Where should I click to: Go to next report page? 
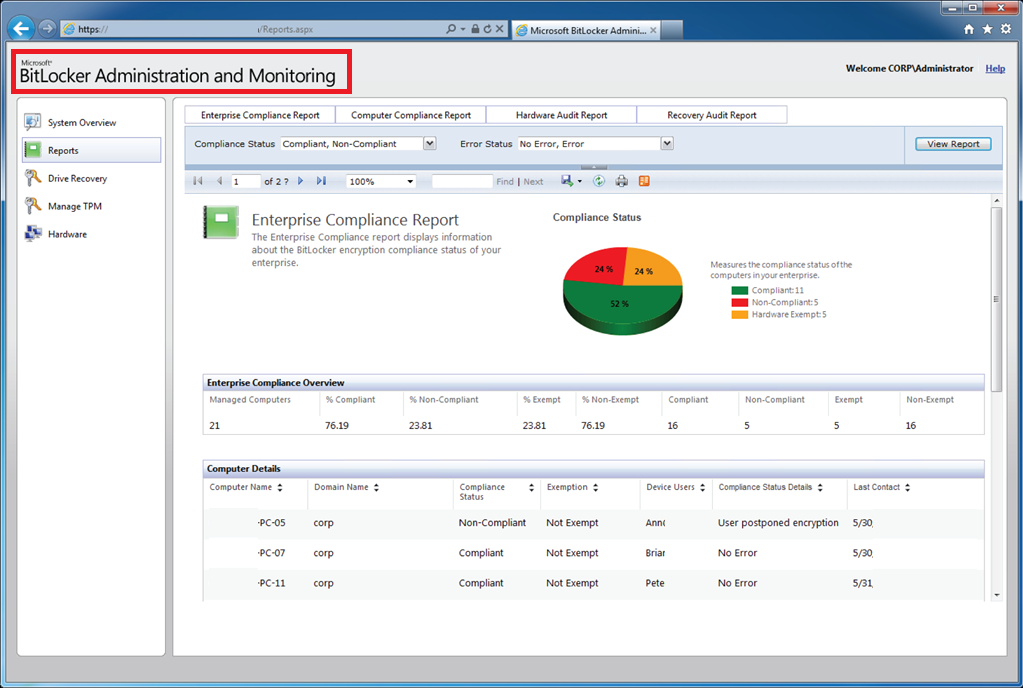pos(300,181)
